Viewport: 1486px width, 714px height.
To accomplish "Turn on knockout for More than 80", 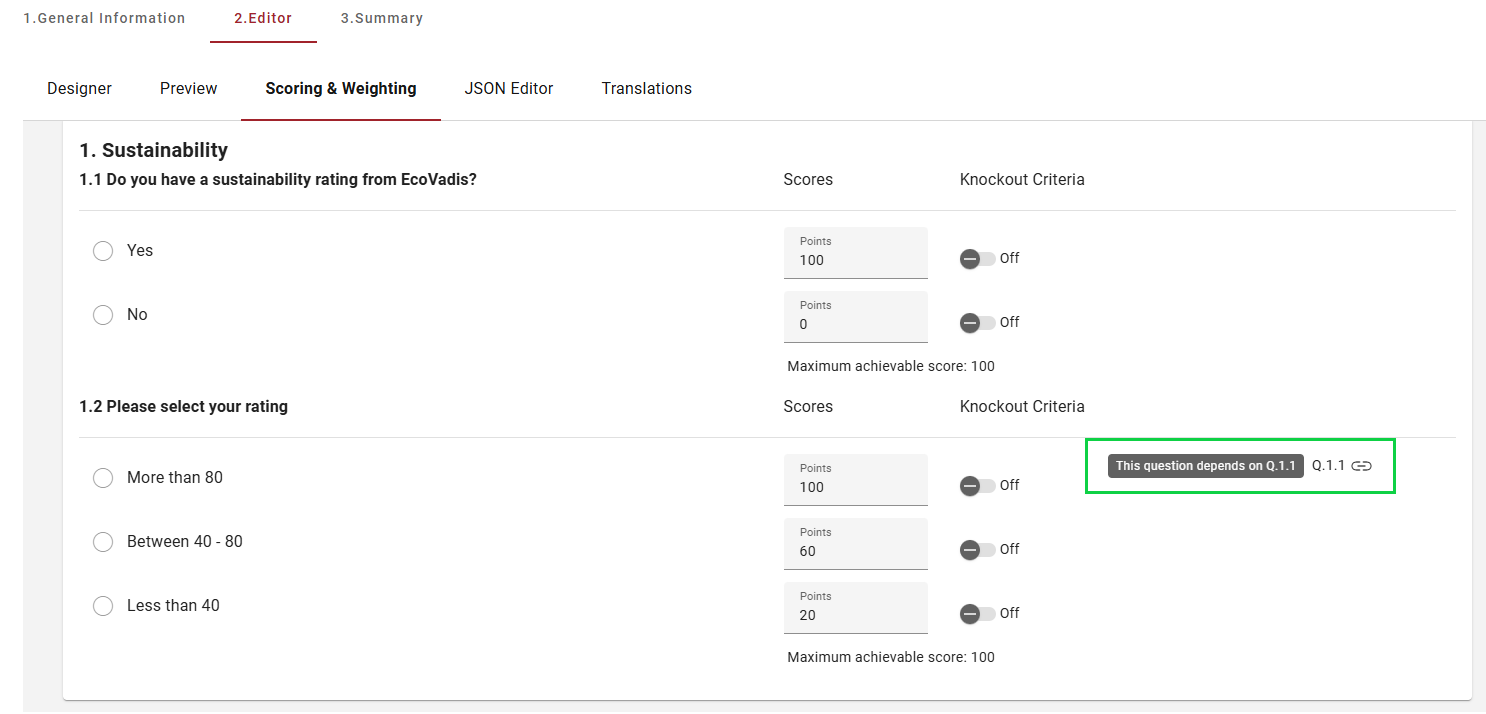I will pos(977,486).
